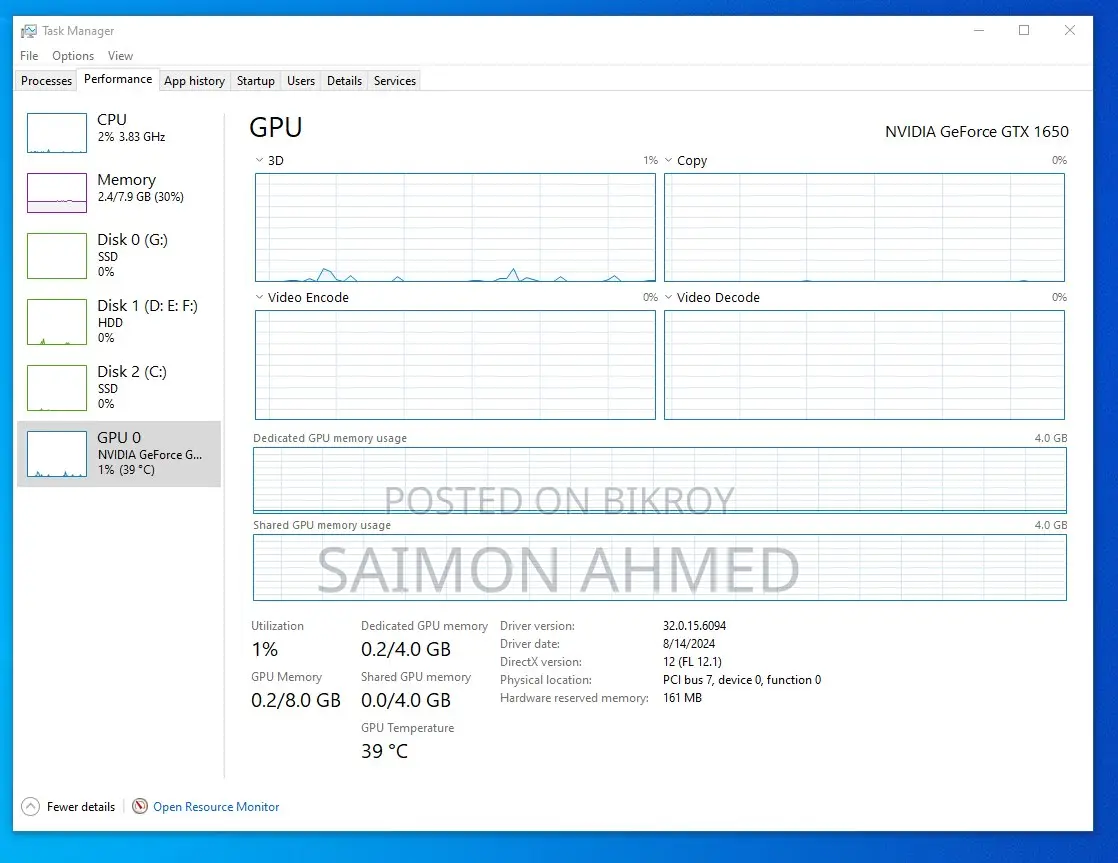Select the GPU 0 mini graph thumbnail
This screenshot has height=863, width=1118.
coord(57,454)
